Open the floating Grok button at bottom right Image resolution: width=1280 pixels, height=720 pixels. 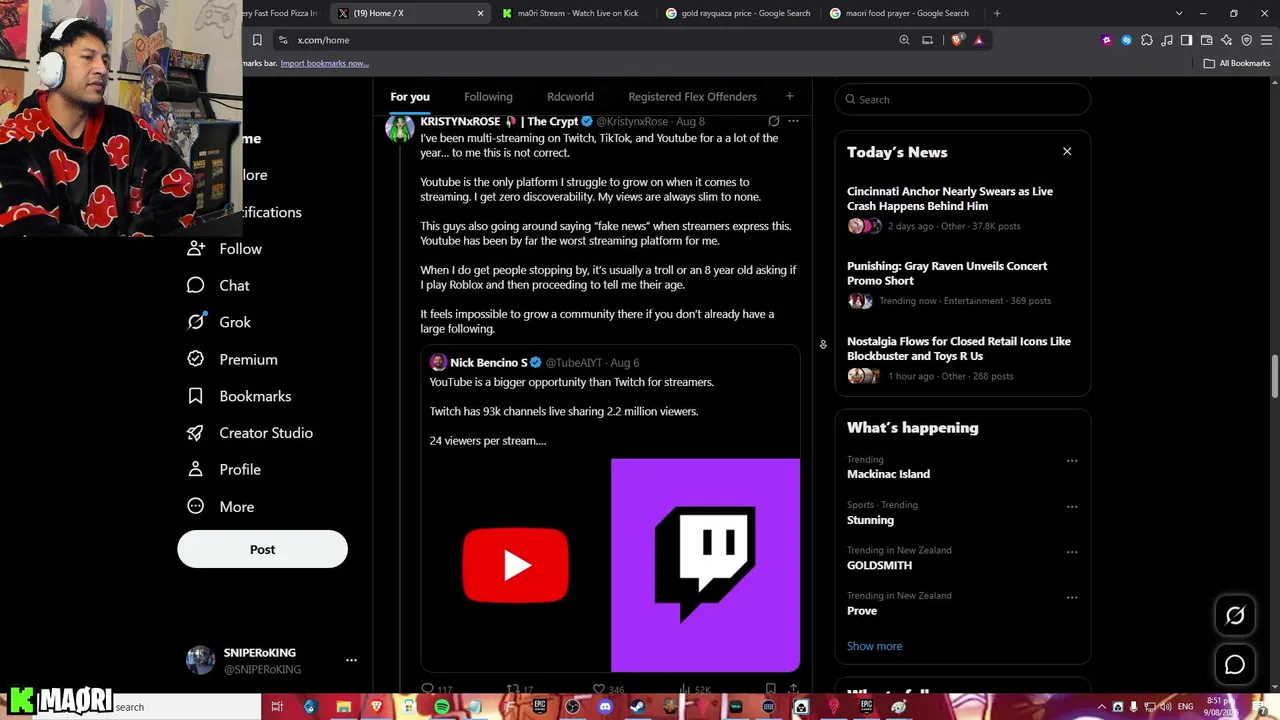click(1235, 616)
